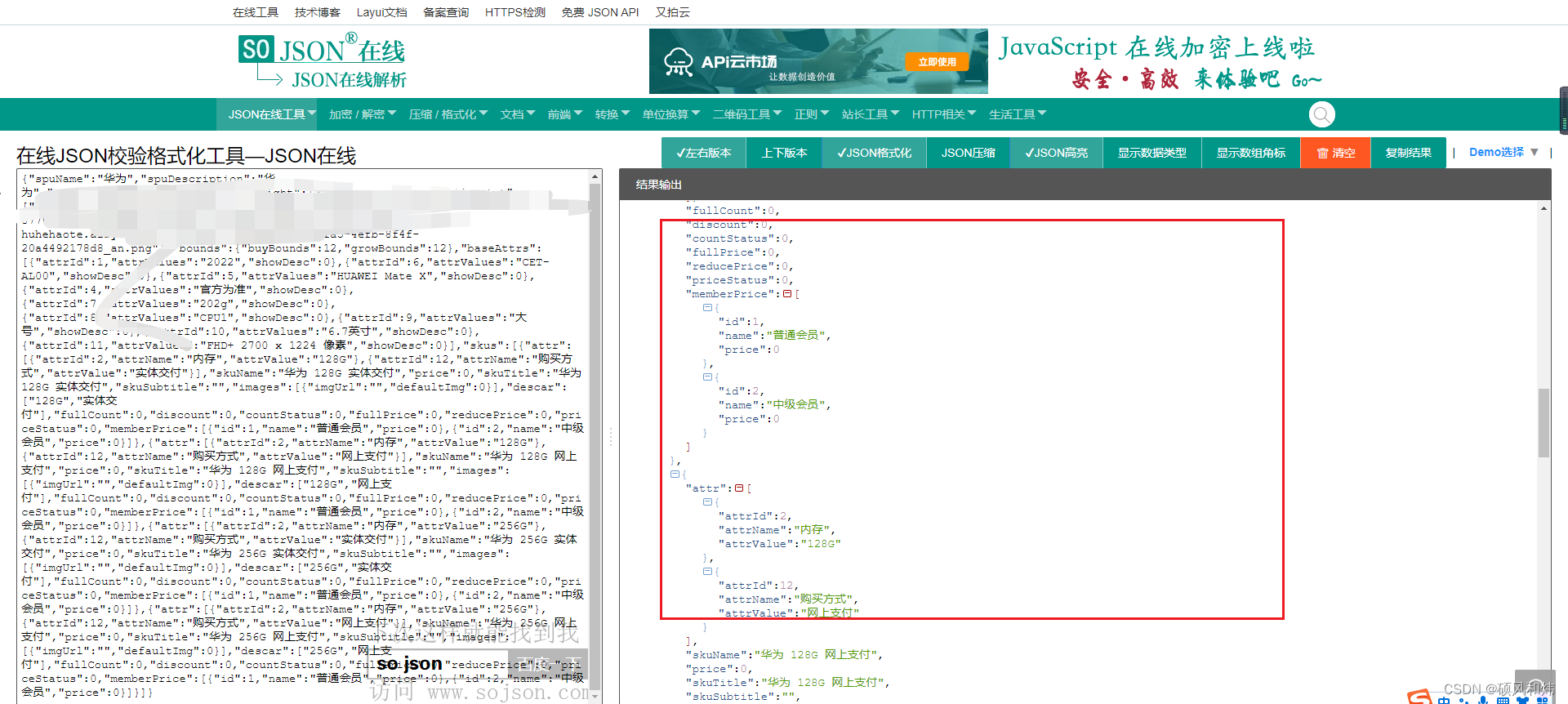1568x704 pixels.
Task: Open the 压缩 / 格式化 menu
Action: 448,114
